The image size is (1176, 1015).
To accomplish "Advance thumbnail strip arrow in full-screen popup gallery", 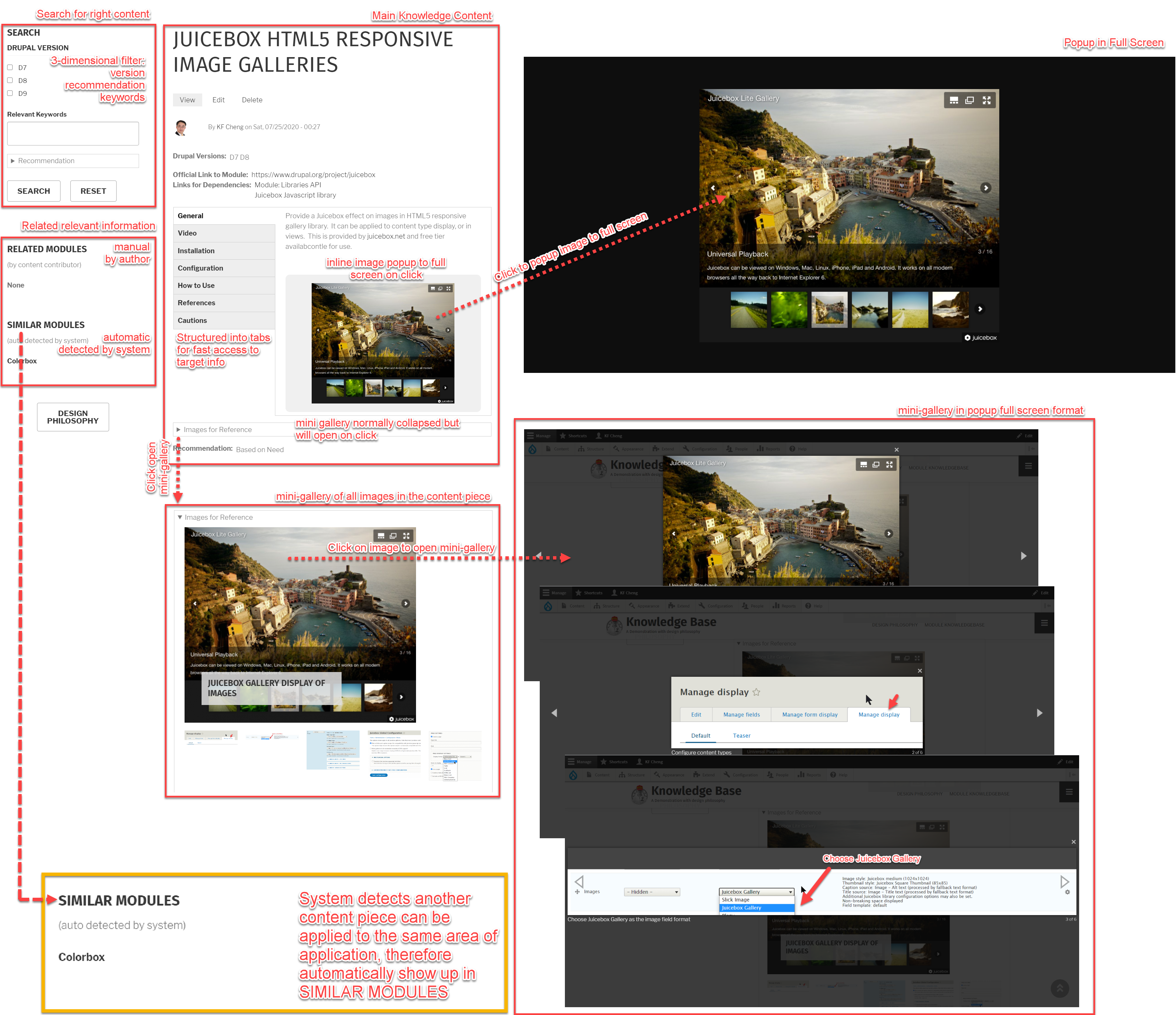I will (980, 309).
